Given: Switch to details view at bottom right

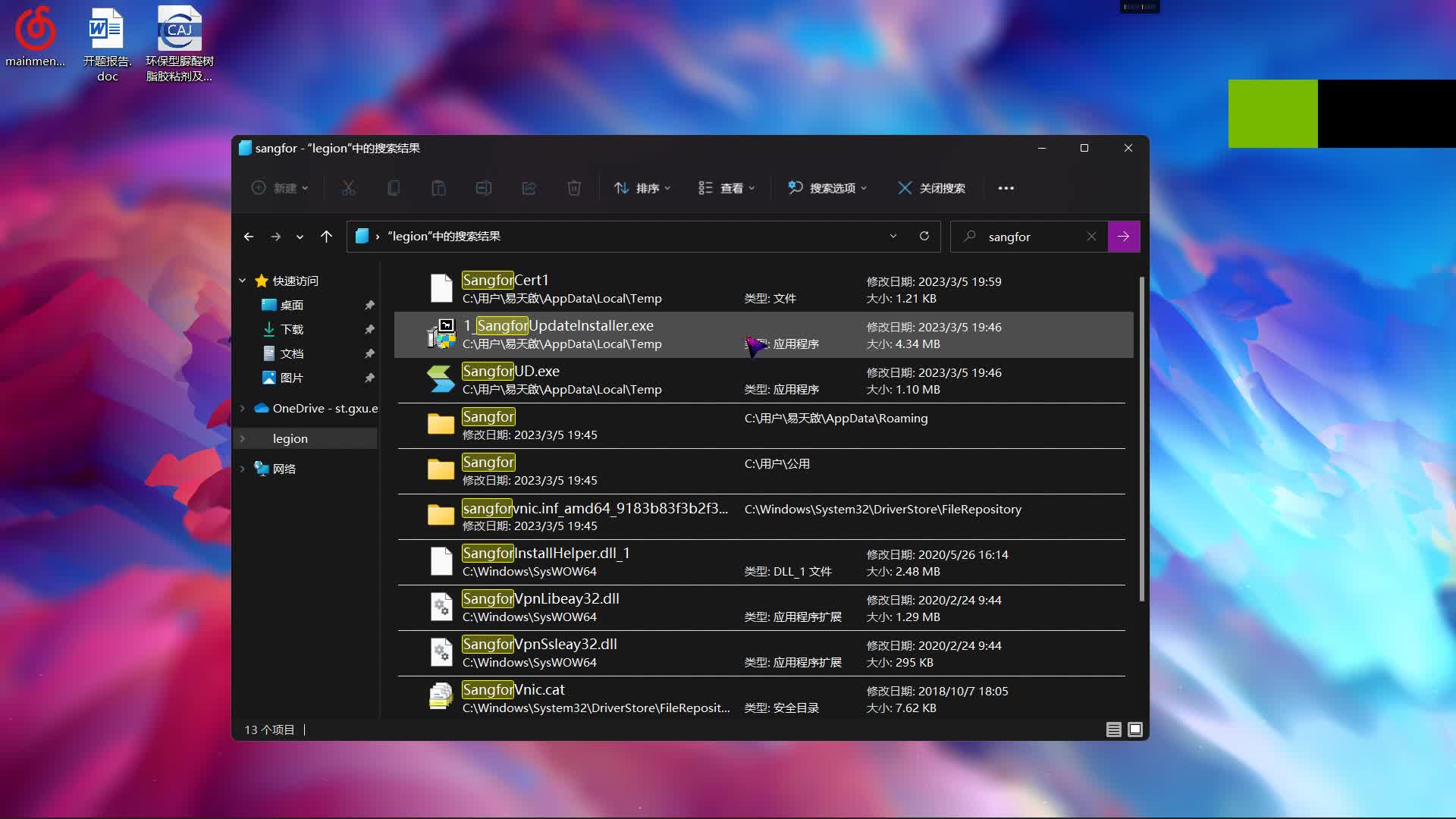Looking at the screenshot, I should click(x=1113, y=730).
